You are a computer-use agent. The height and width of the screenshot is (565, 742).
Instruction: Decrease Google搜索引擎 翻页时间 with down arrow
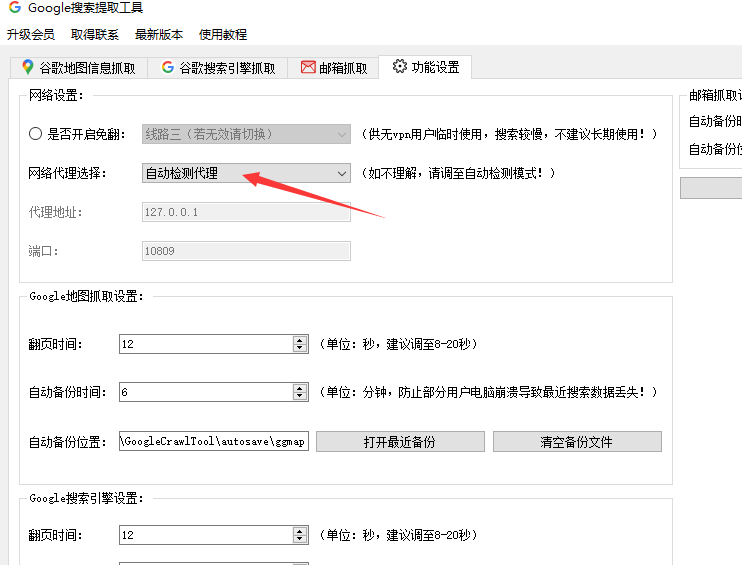[300, 539]
